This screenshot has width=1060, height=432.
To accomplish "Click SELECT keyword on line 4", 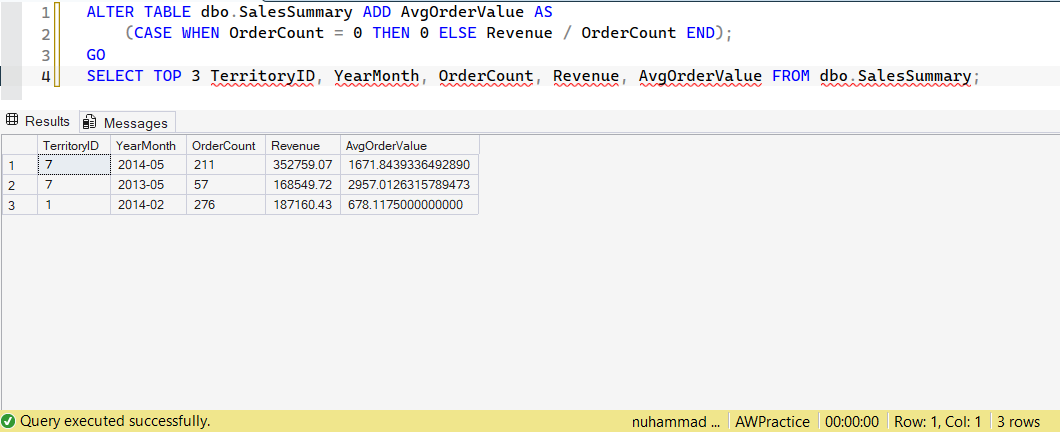I will [115, 76].
